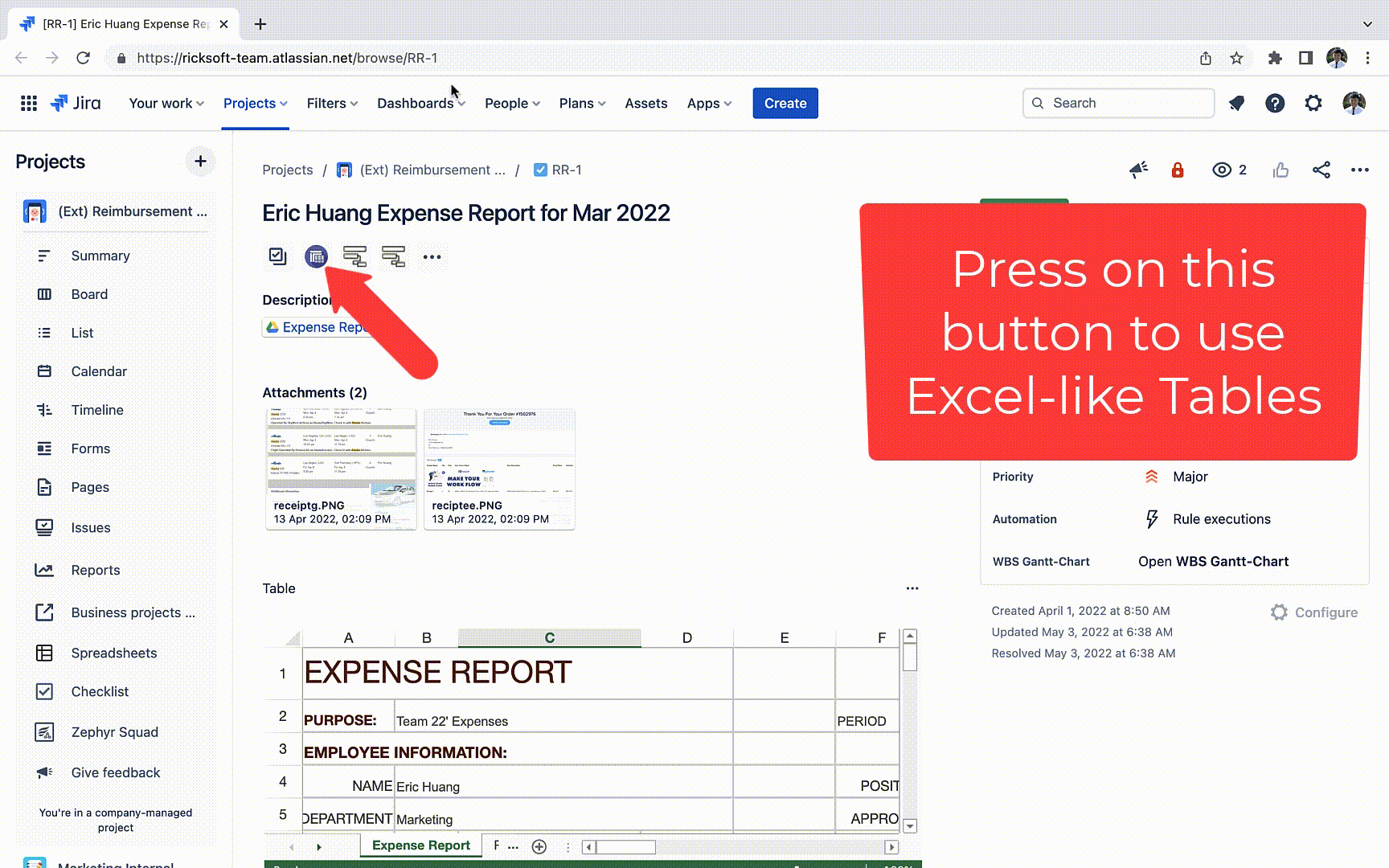This screenshot has height=868, width=1389.
Task: Open the reciptee.PNG attachment thumbnail
Action: pyautogui.click(x=499, y=469)
